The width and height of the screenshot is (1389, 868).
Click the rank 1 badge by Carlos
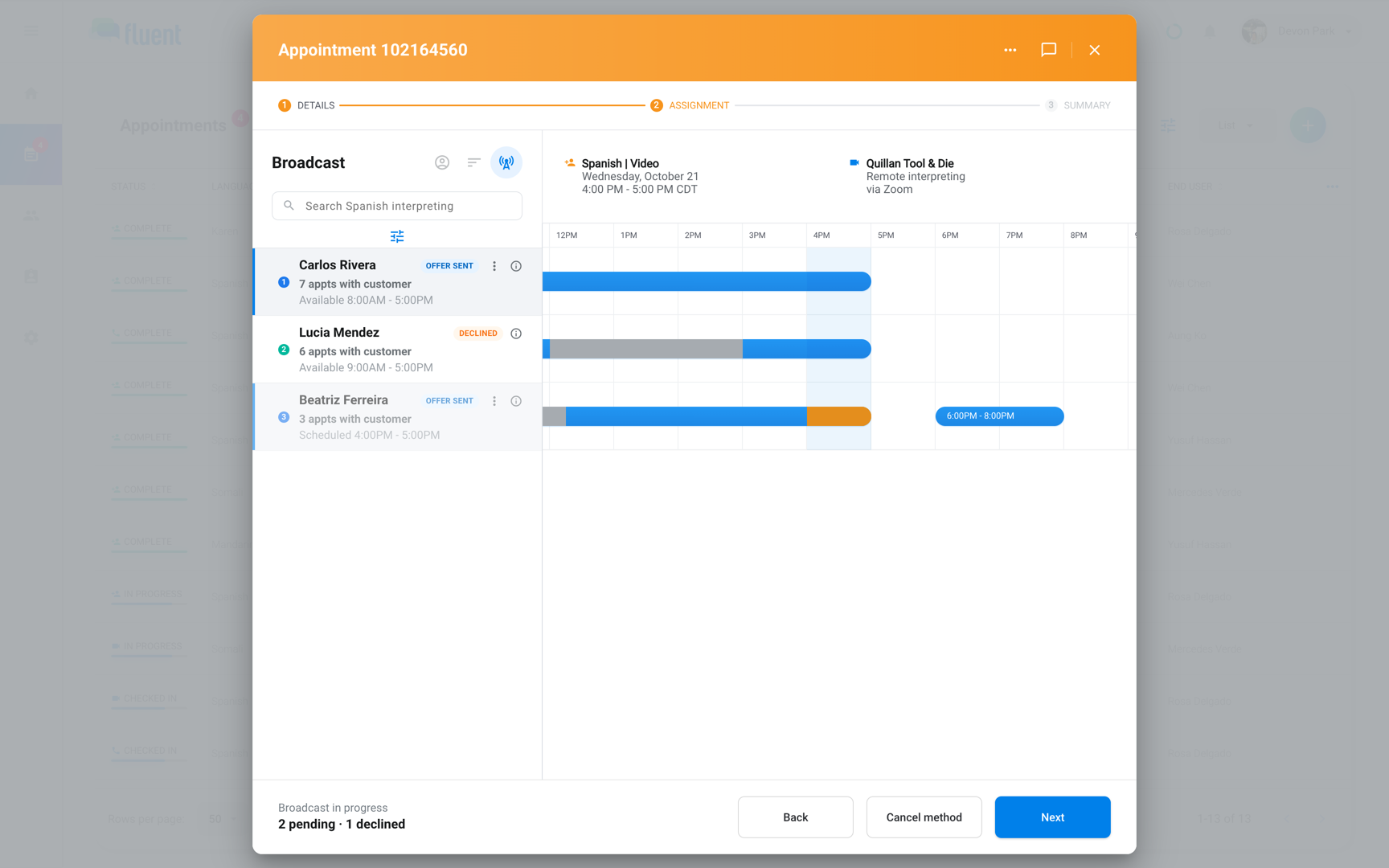pyautogui.click(x=284, y=282)
